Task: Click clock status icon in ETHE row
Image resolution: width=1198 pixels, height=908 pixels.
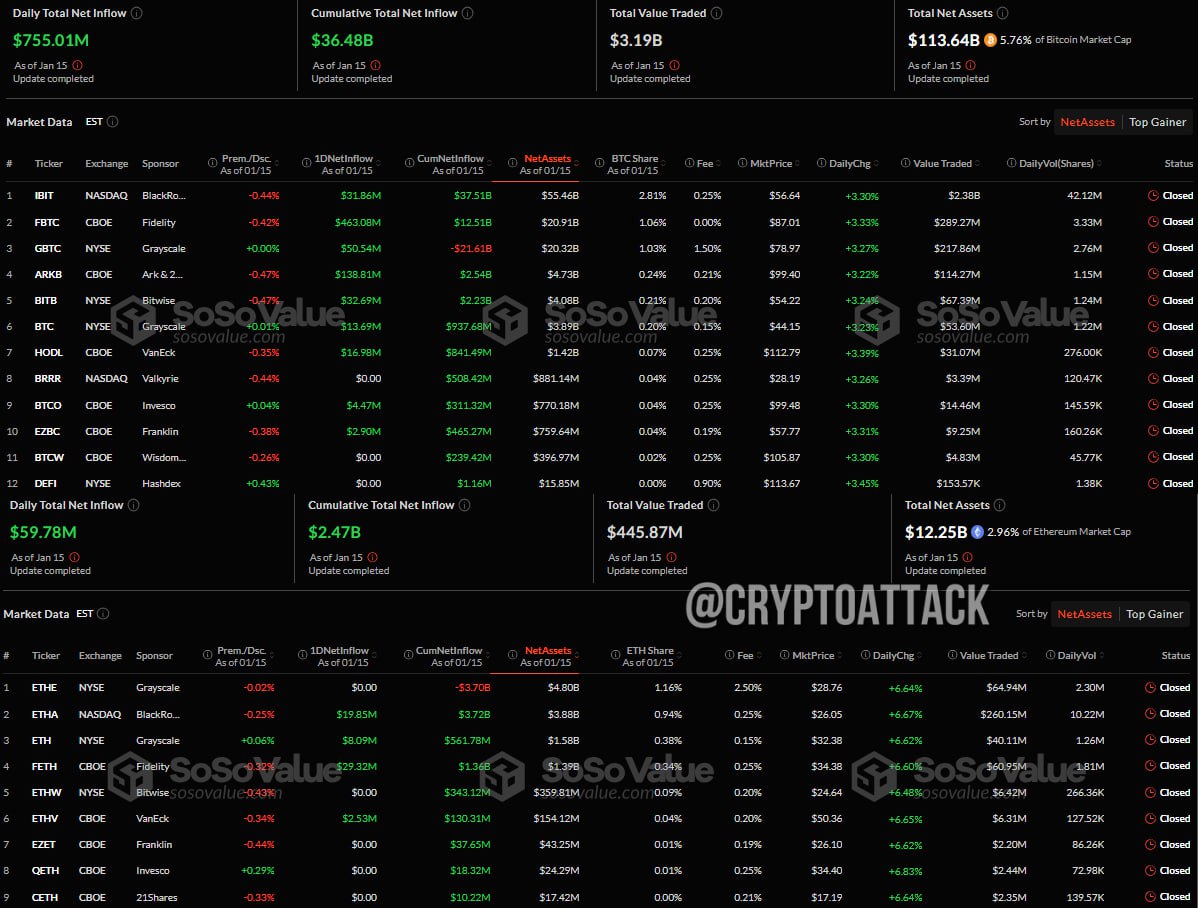Action: [x=1150, y=688]
